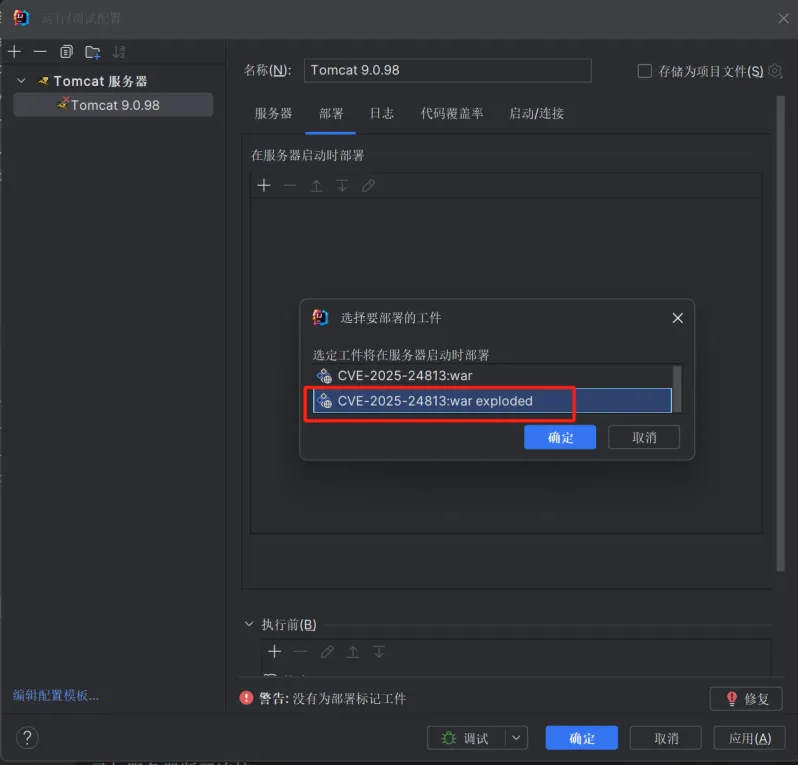Click the 修复 fix button
This screenshot has width=798, height=765.
pyautogui.click(x=746, y=699)
